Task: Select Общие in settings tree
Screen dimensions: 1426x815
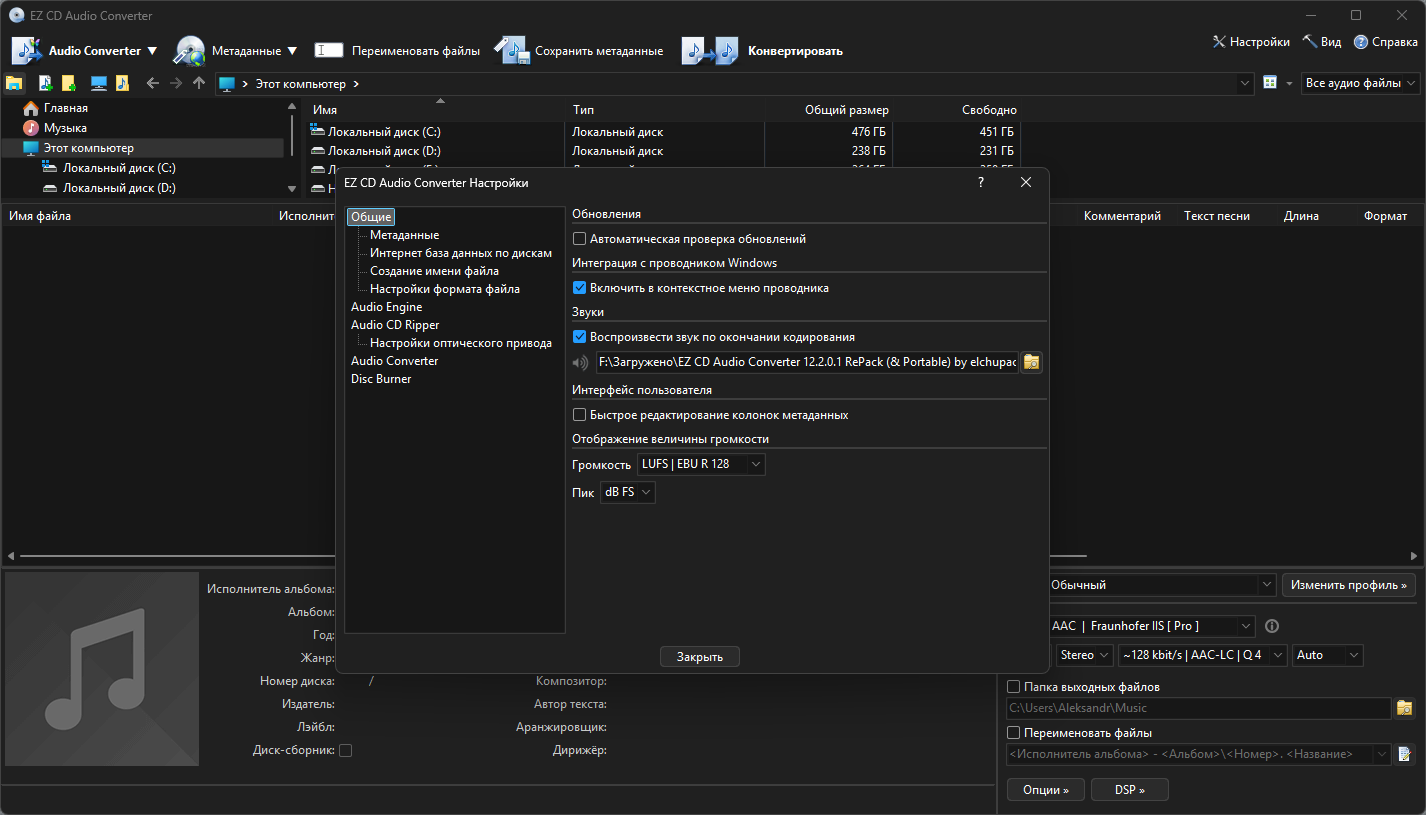Action: coord(371,217)
